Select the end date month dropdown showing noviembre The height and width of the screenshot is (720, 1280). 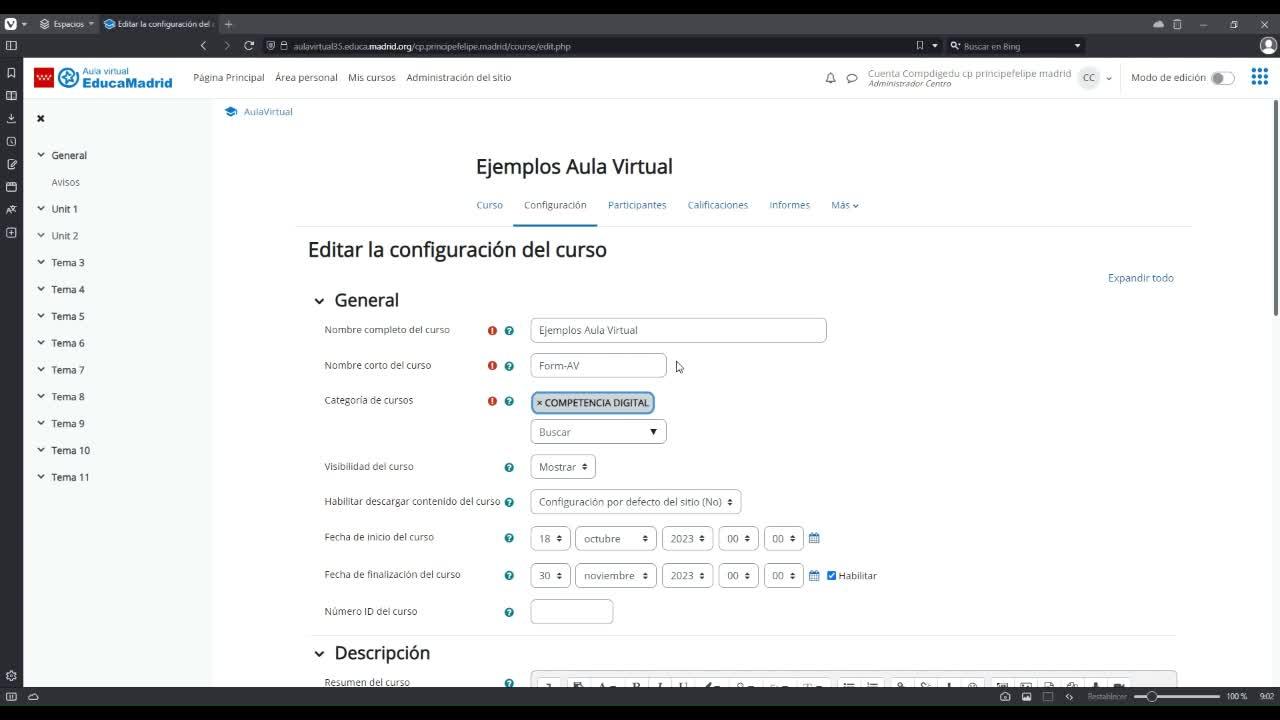point(616,576)
